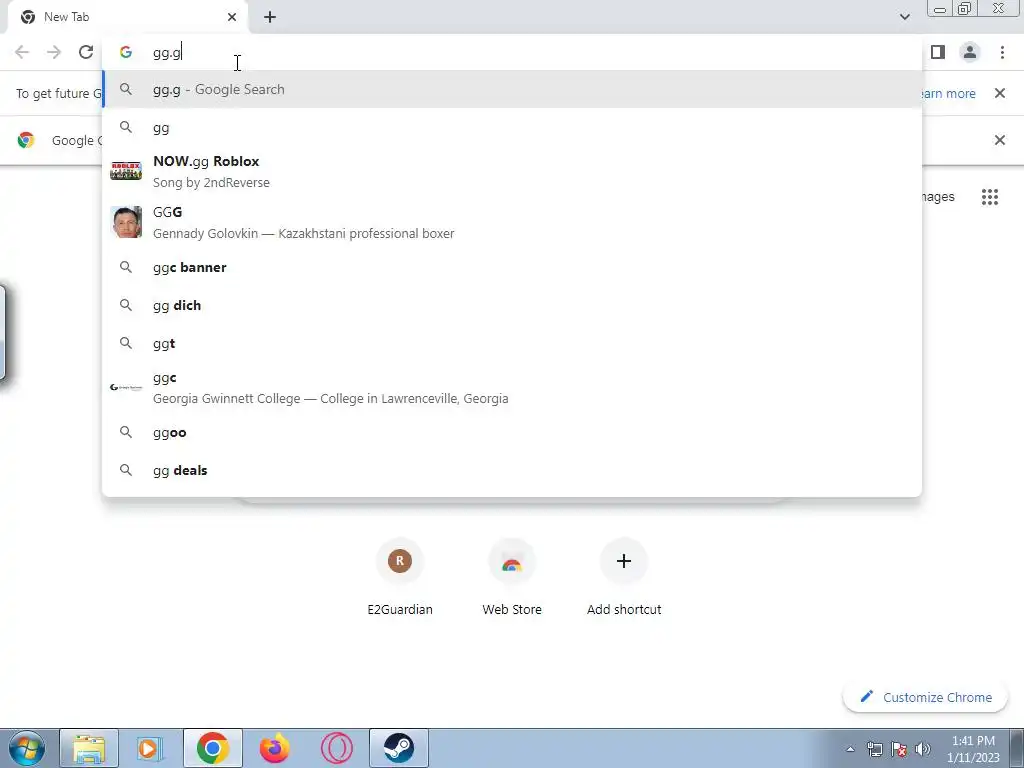The image size is (1024, 768).
Task: Click the Add shortcut plus button
Action: pyautogui.click(x=624, y=561)
